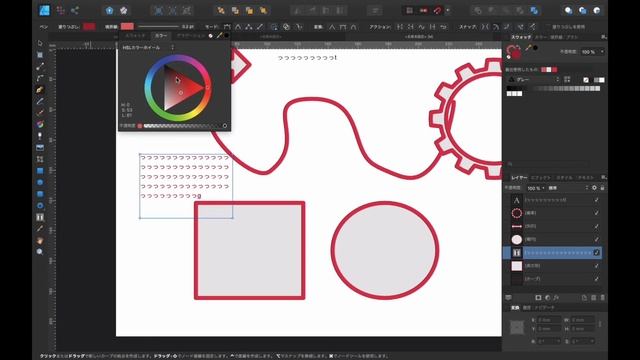This screenshot has width=640, height=360.
Task: Open the 履歴 tab next to 変換
Action: tap(527, 308)
